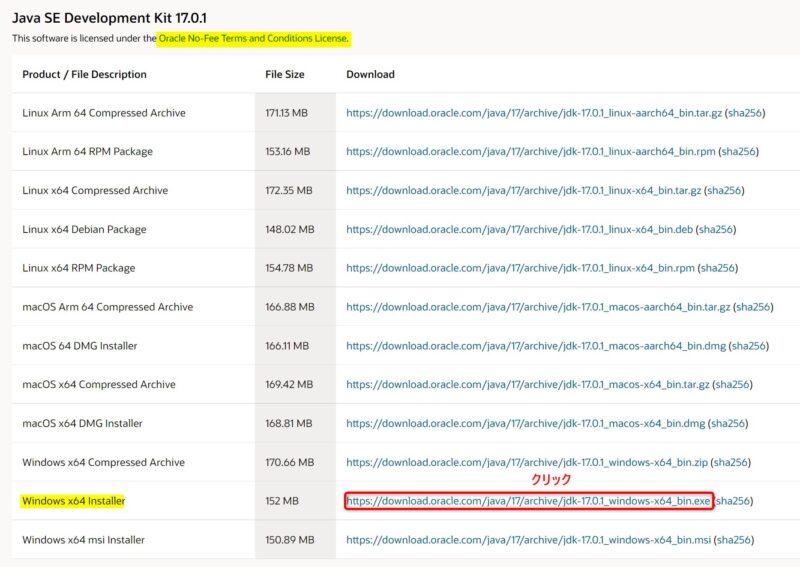Download the macos-x64_bin.dmg installer link
The width and height of the screenshot is (800, 567).
526,423
